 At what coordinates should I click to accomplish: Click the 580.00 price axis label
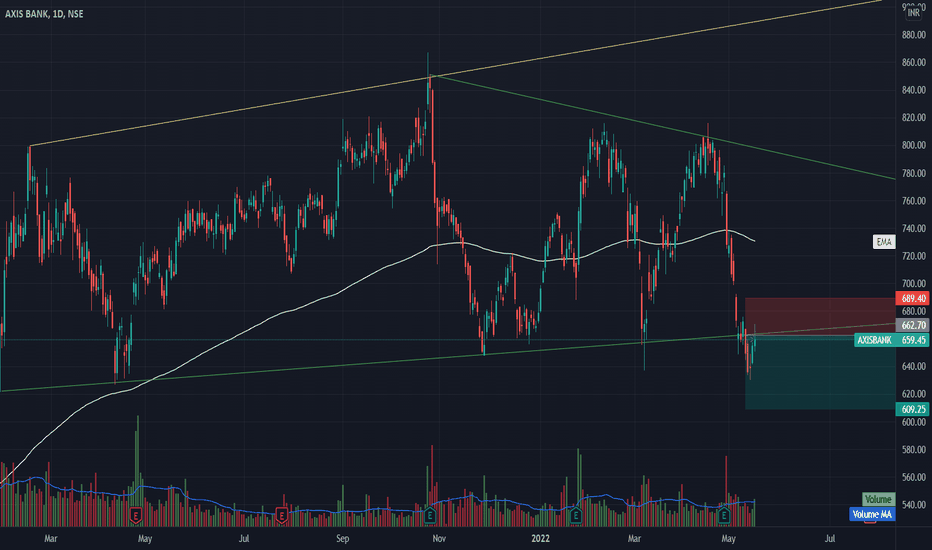[x=914, y=450]
